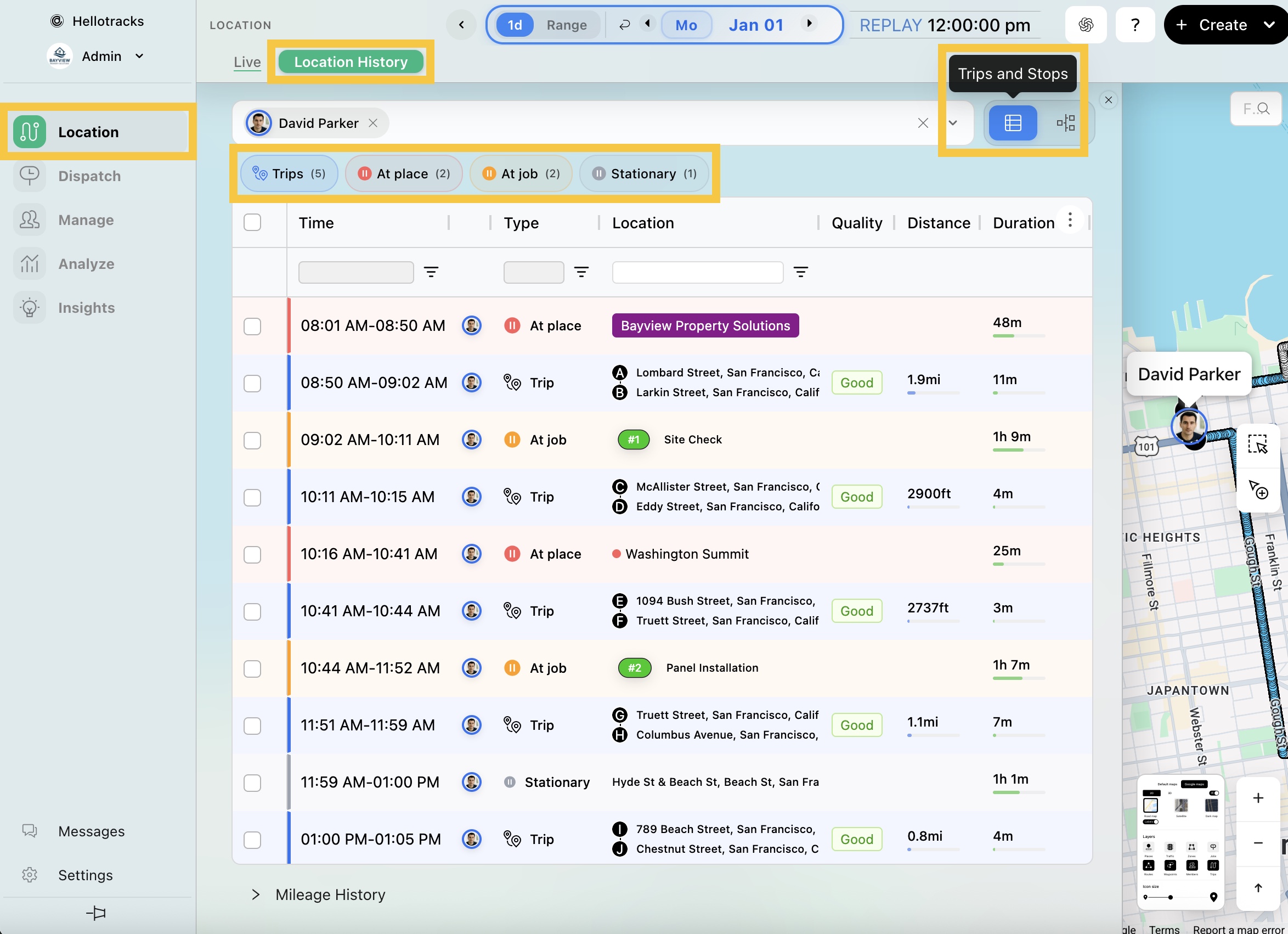Image resolution: width=1288 pixels, height=934 pixels.
Task: Switch to the timeline diagram view icon
Action: (1065, 123)
